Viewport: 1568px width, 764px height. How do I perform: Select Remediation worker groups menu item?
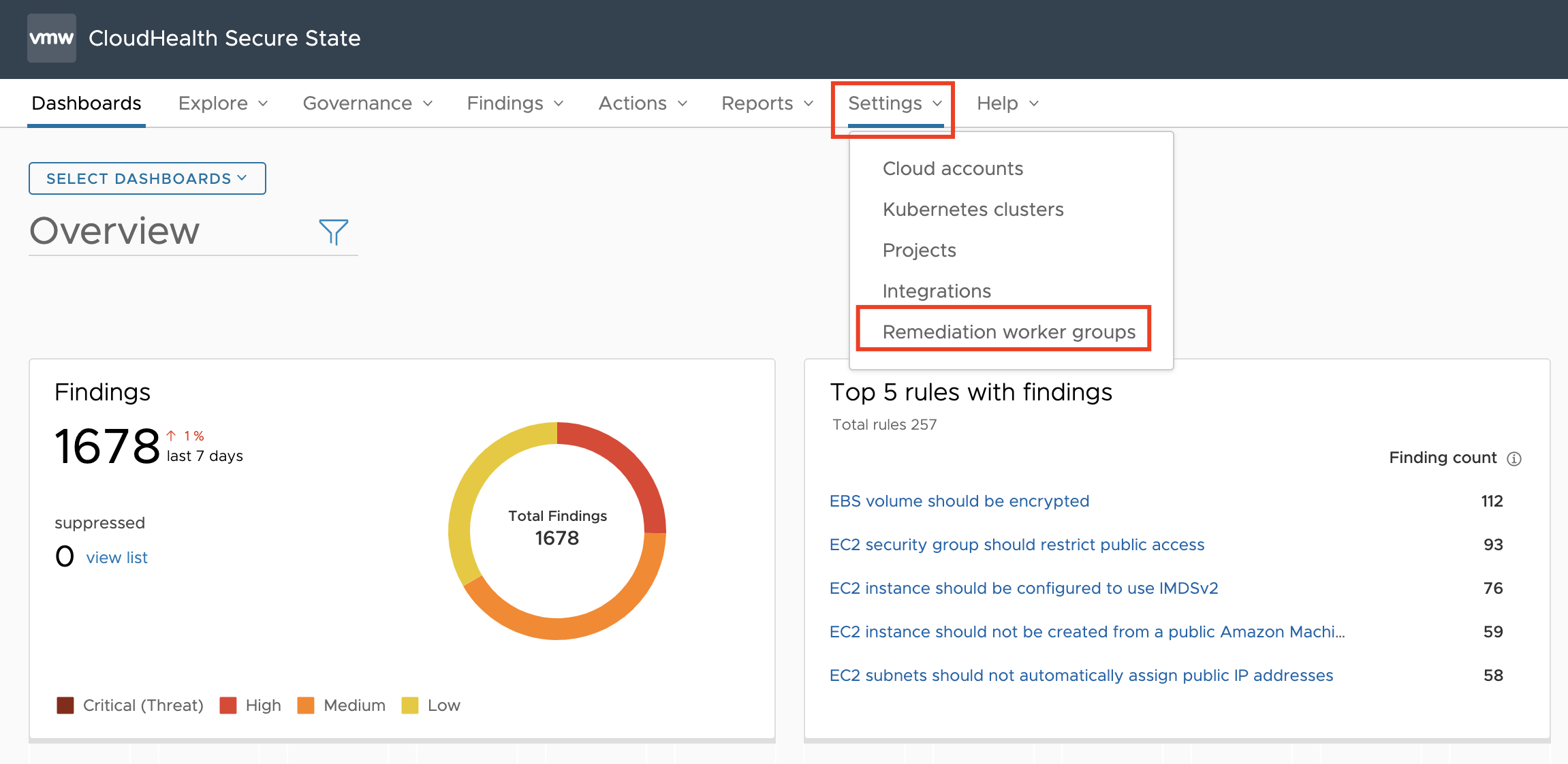(x=1009, y=332)
